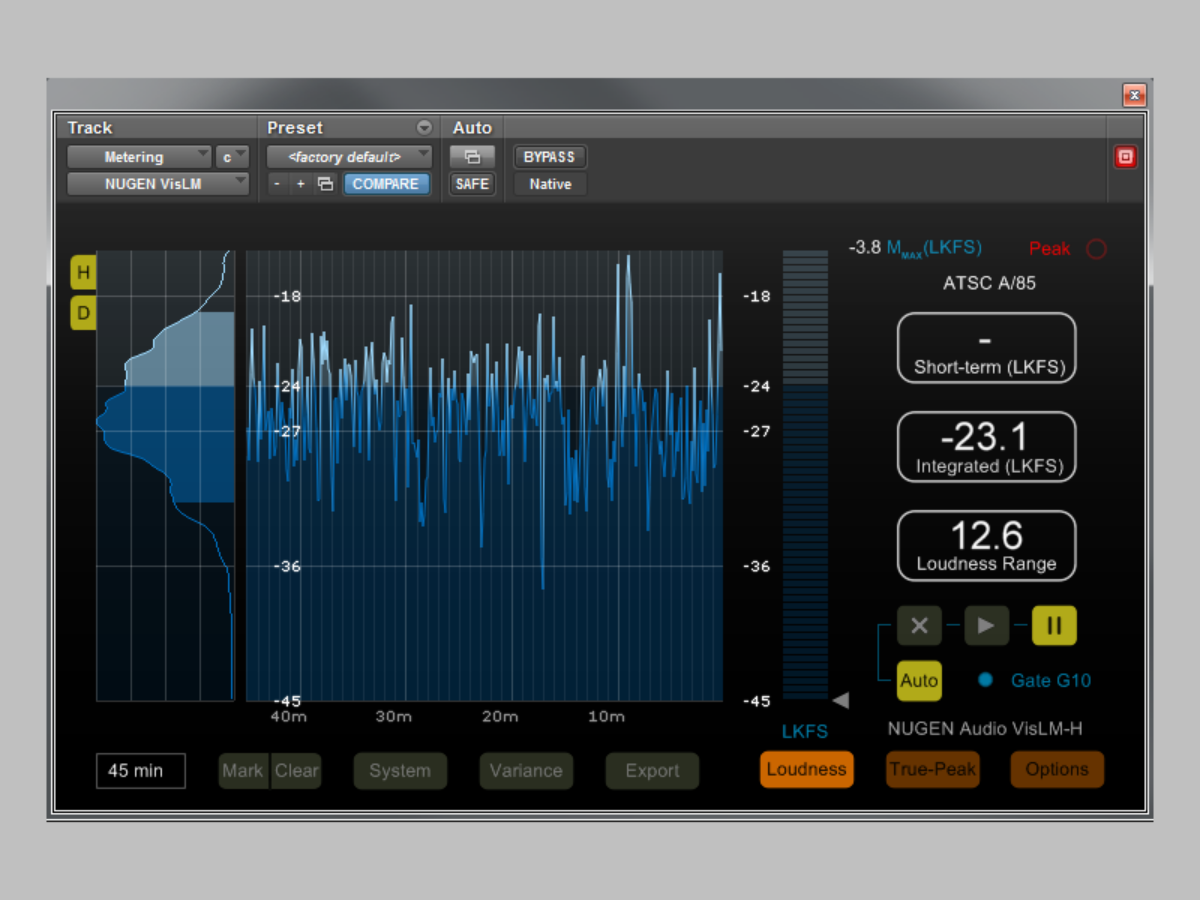Select previous preset with minus button
The height and width of the screenshot is (900, 1200).
click(277, 184)
